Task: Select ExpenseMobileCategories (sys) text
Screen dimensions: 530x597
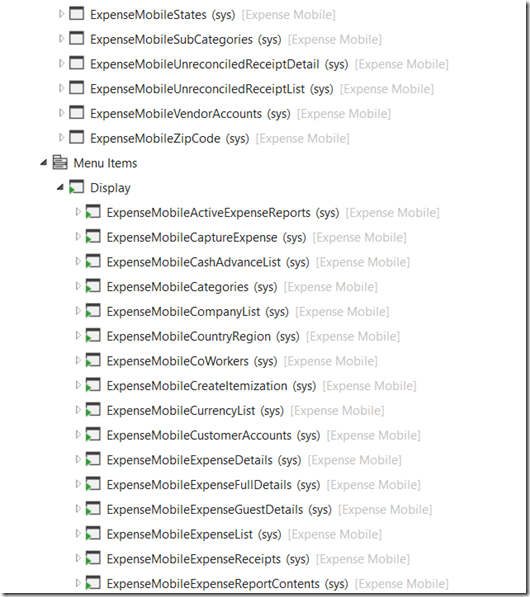Action: click(x=192, y=287)
